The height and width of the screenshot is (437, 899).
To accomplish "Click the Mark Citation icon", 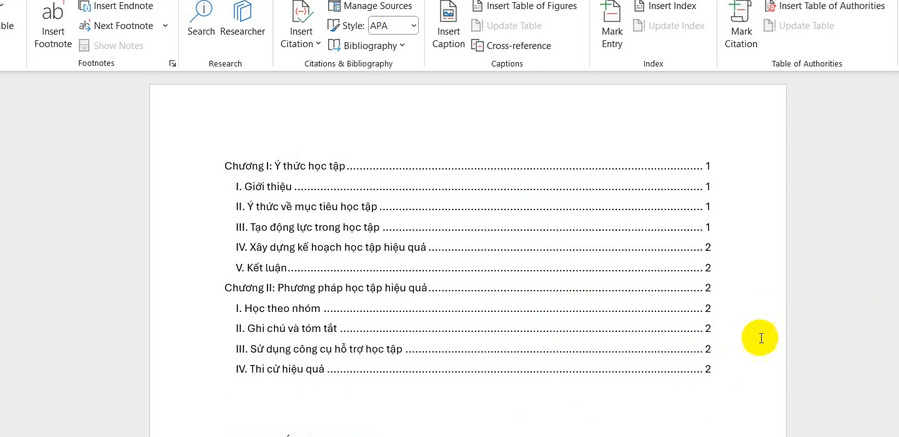I will 741,11.
